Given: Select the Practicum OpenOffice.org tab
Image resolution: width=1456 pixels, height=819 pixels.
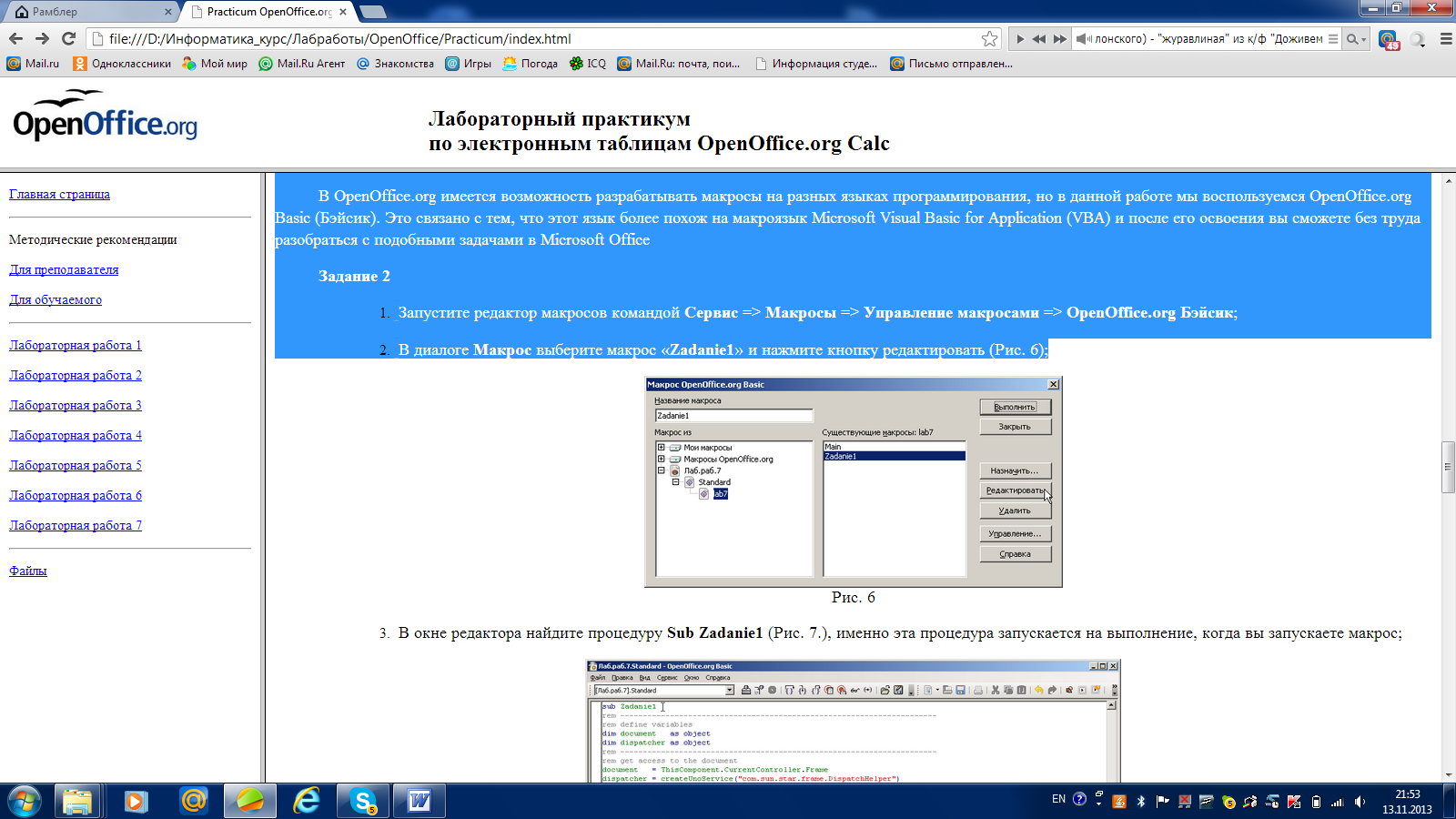Looking at the screenshot, I should click(264, 12).
